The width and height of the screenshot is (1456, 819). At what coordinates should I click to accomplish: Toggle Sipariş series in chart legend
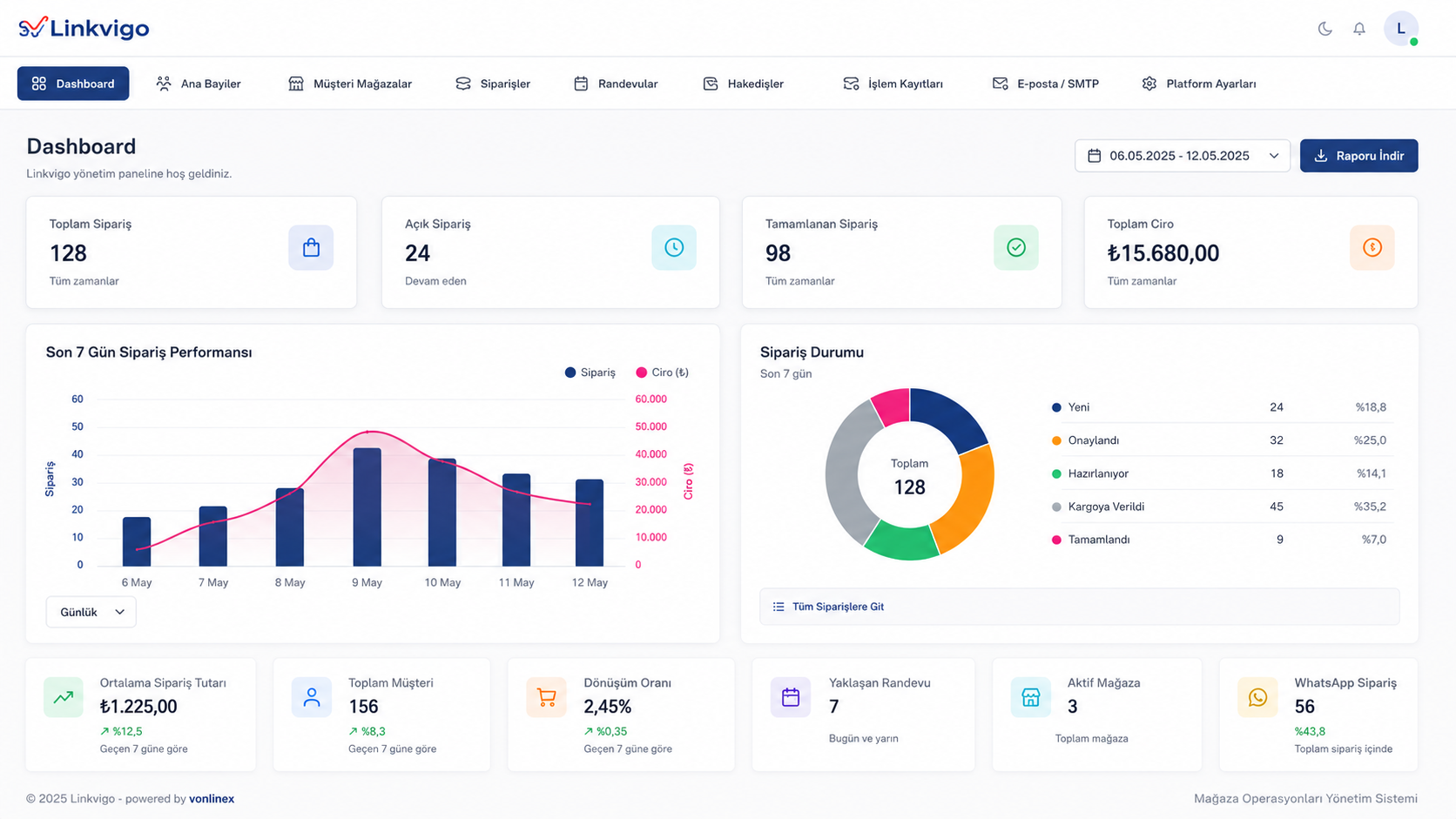[x=590, y=373]
